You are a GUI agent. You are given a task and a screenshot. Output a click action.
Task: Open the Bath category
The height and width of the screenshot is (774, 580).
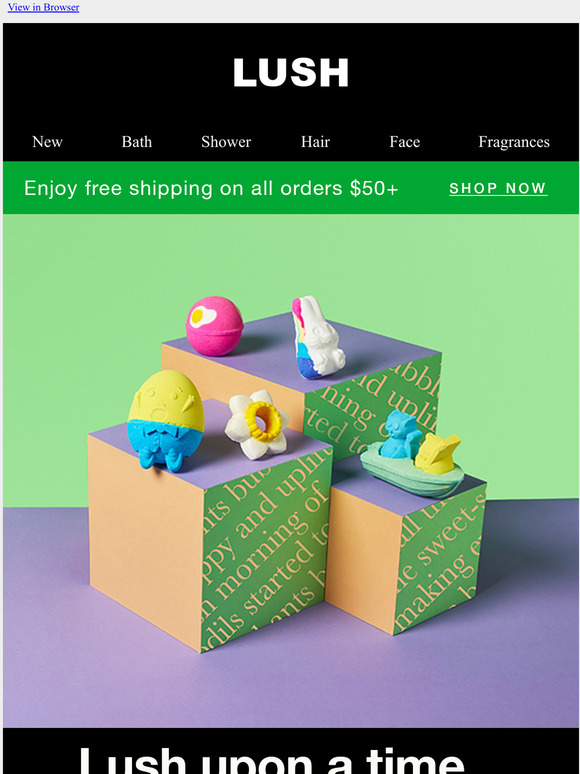(x=137, y=142)
